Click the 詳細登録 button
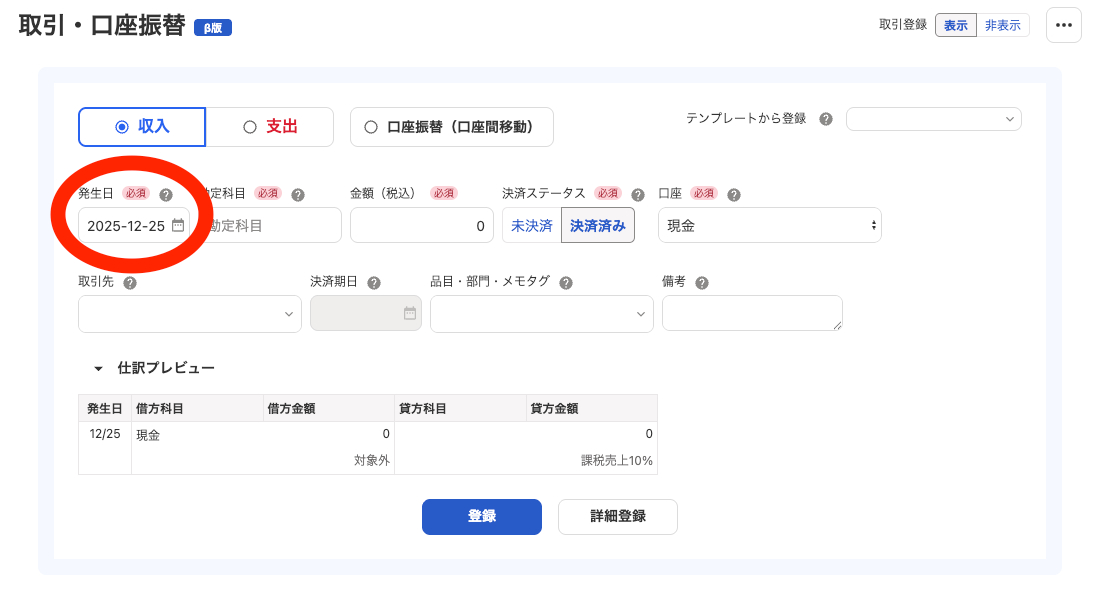 coord(617,516)
